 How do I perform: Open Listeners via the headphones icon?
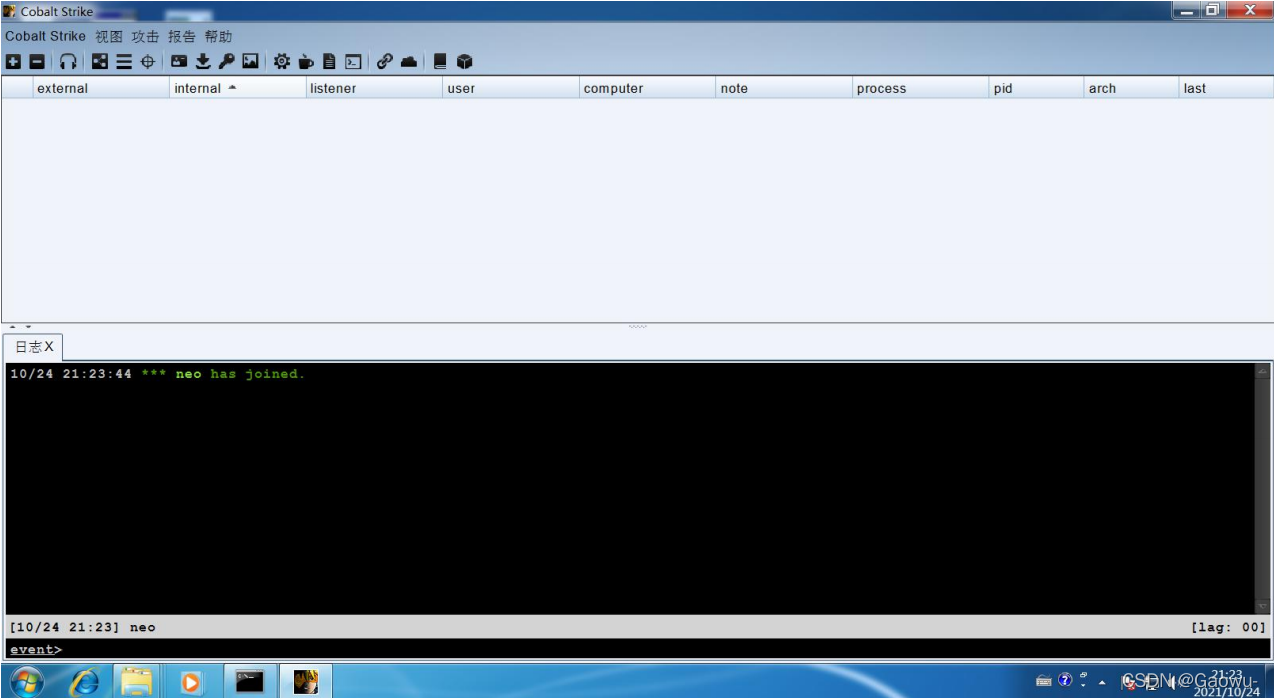(x=68, y=62)
